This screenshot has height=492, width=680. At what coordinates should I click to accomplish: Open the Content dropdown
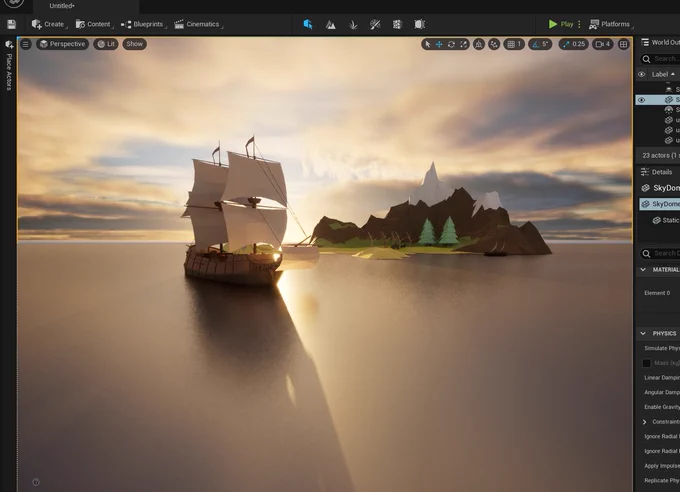tap(94, 24)
